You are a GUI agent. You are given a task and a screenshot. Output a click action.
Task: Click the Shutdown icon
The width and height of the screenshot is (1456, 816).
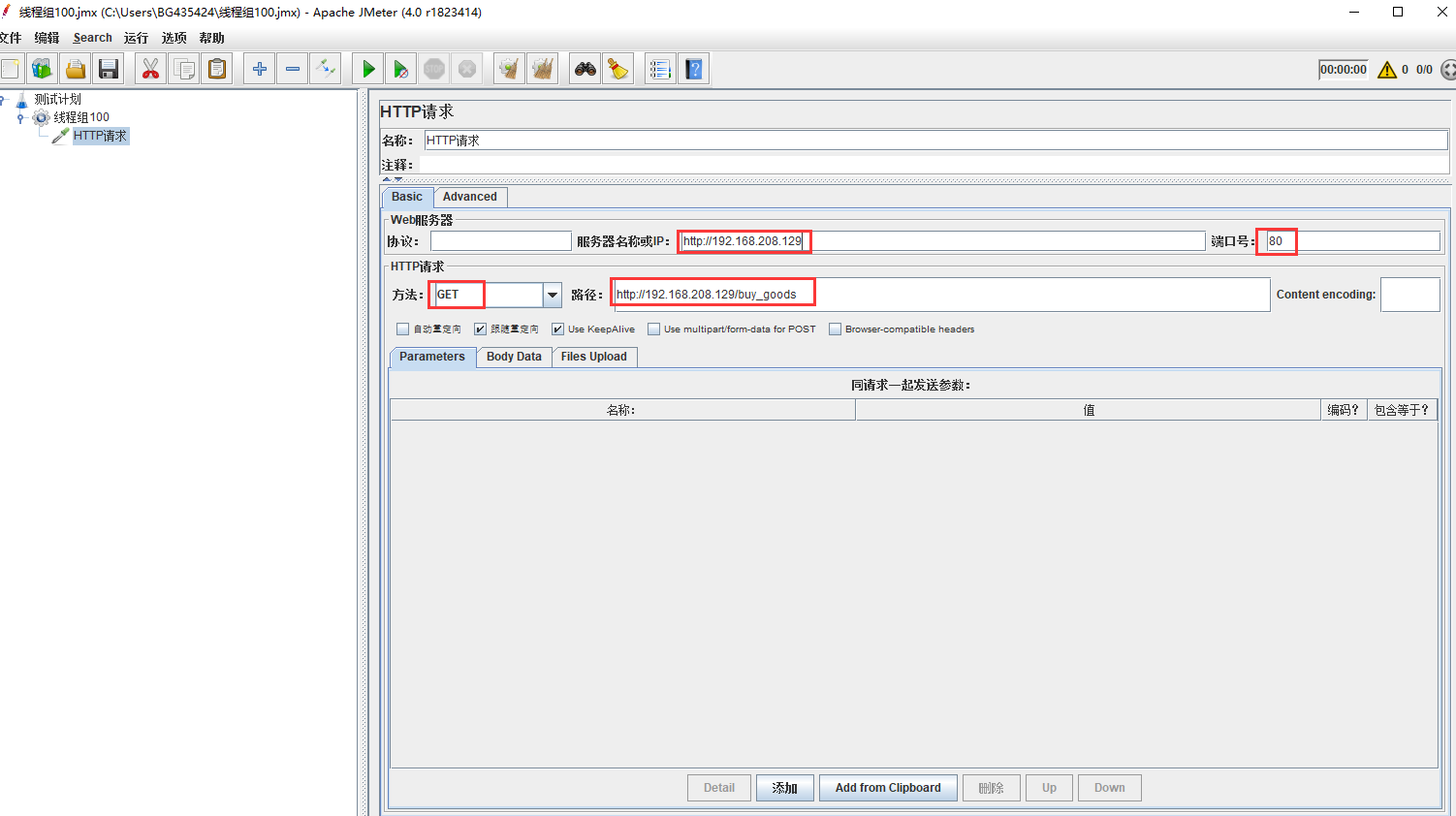[x=467, y=69]
